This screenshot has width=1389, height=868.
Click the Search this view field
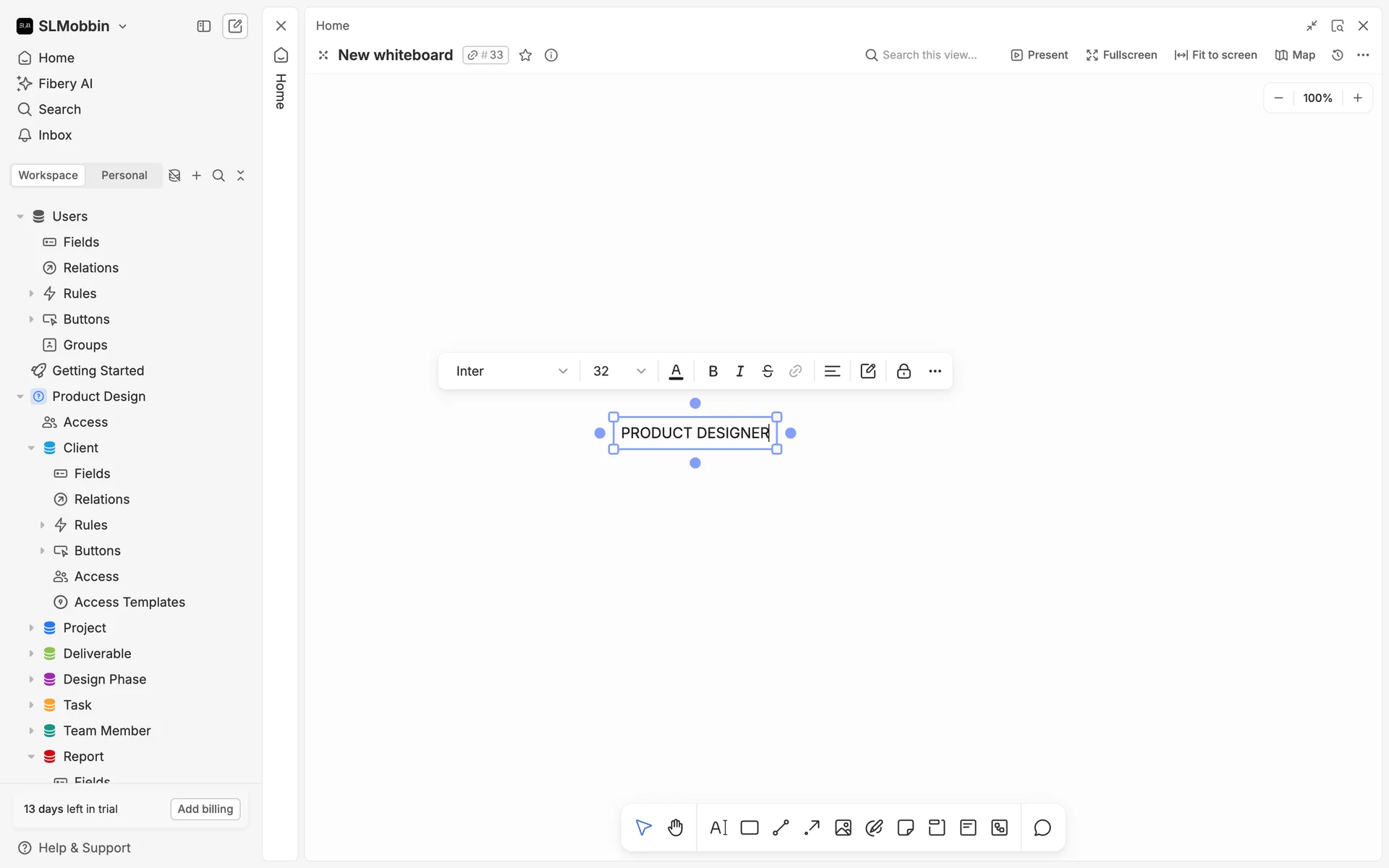click(929, 55)
